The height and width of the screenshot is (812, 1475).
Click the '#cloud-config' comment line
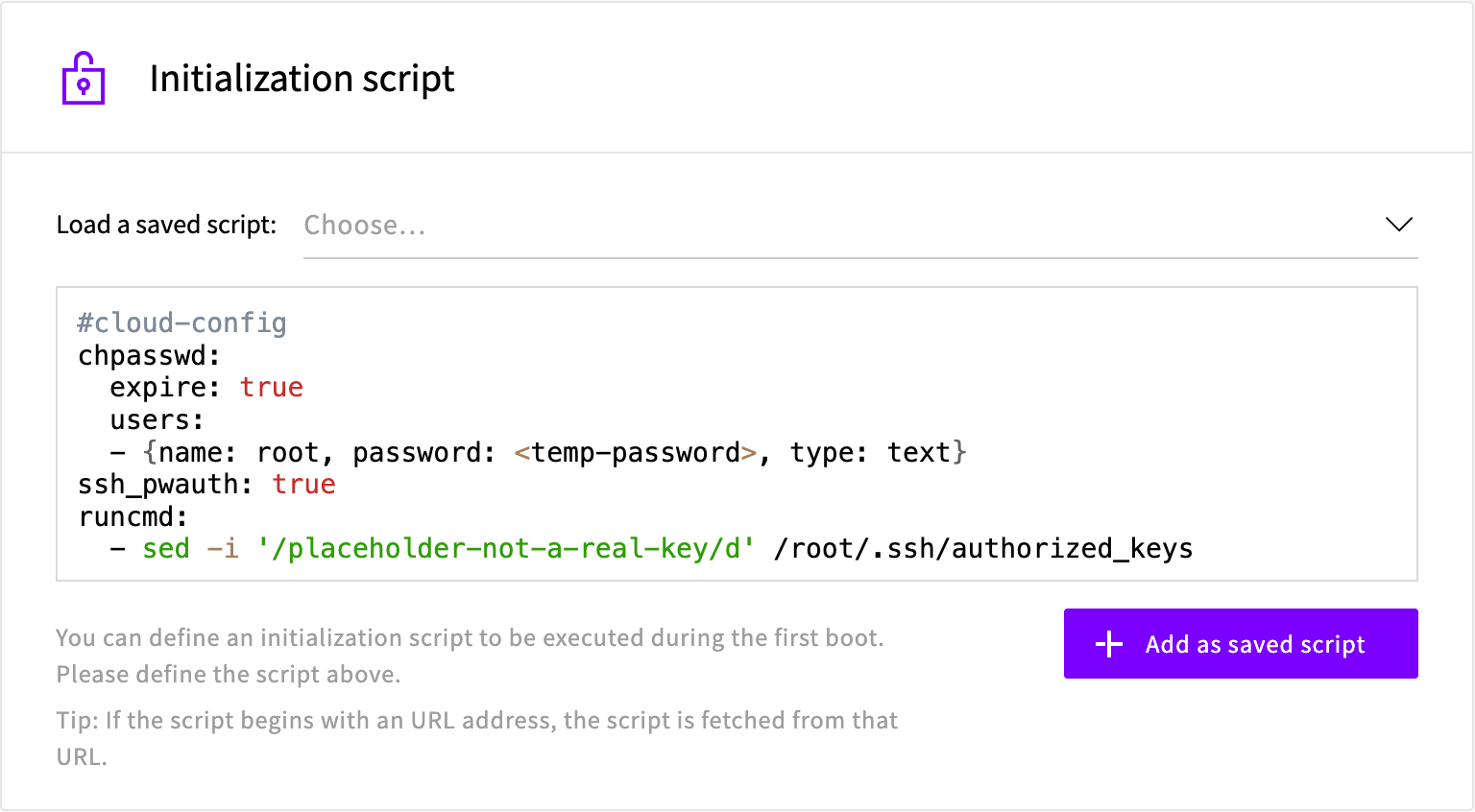182,323
